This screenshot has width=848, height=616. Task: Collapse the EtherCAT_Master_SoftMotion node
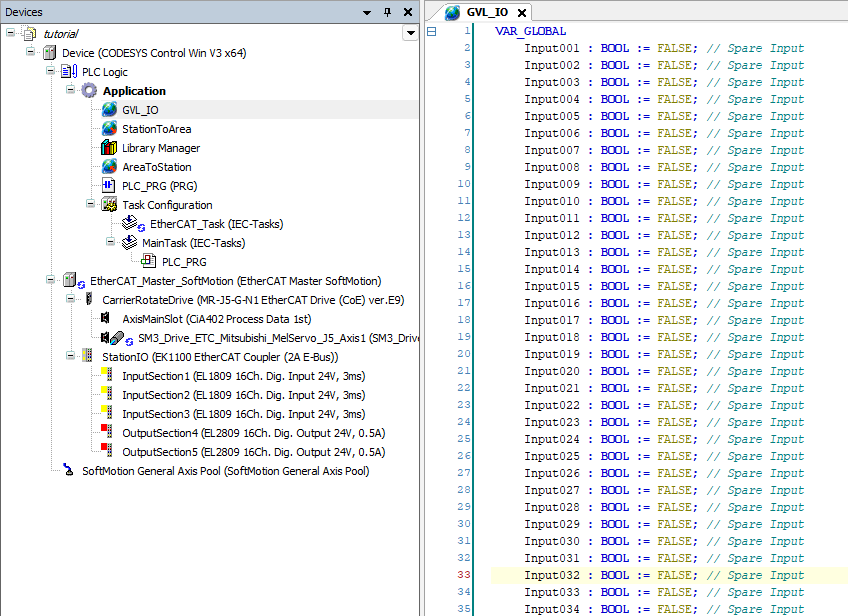(50, 280)
